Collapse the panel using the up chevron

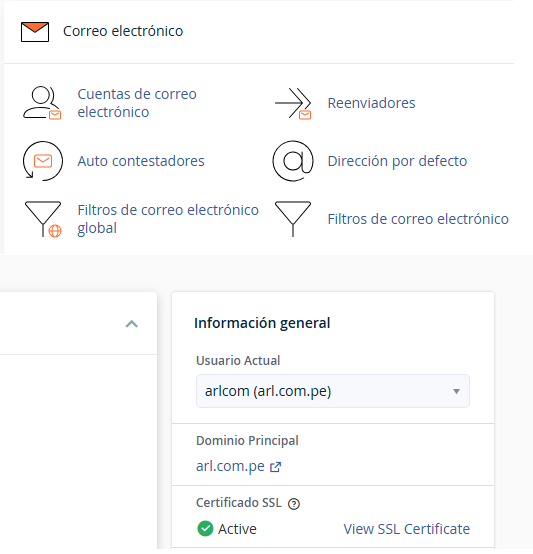132,324
